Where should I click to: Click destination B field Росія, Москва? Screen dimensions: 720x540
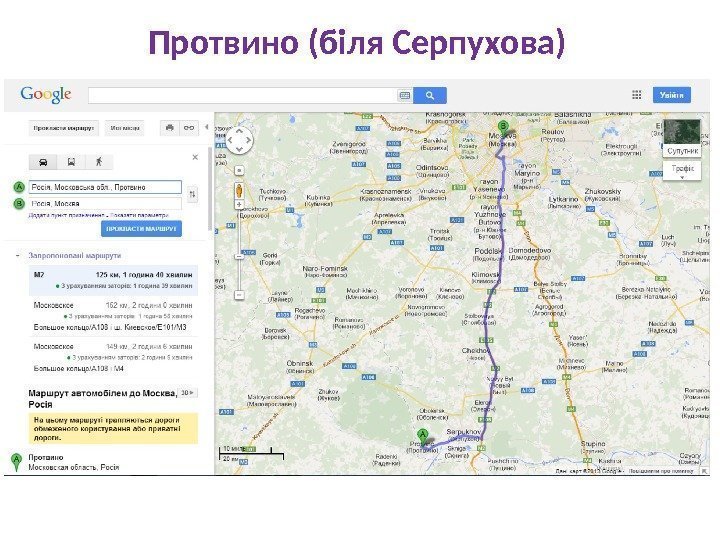click(105, 203)
